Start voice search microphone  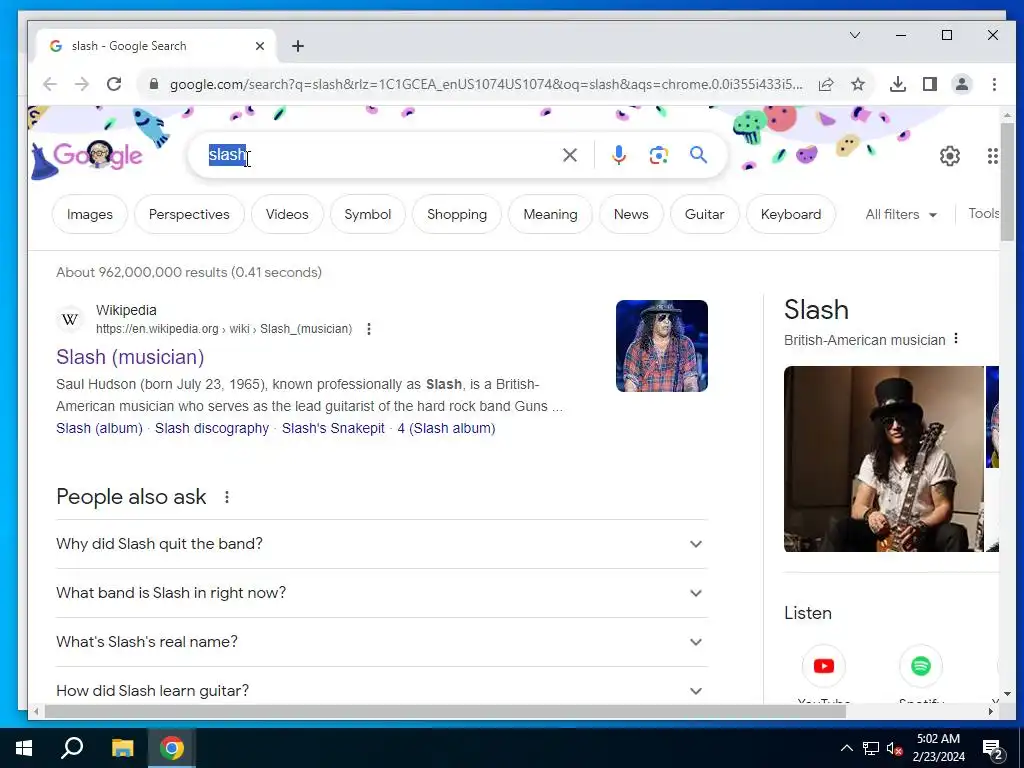(x=618, y=155)
